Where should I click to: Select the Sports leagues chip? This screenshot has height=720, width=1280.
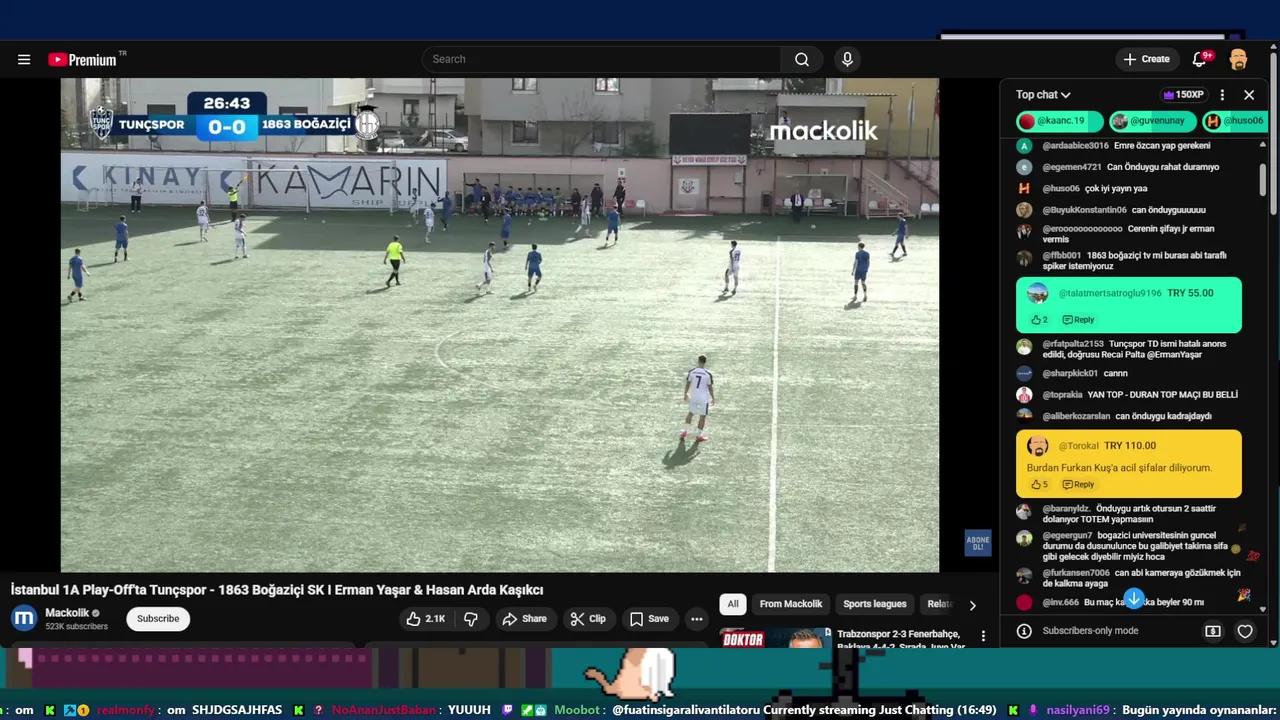click(x=874, y=604)
